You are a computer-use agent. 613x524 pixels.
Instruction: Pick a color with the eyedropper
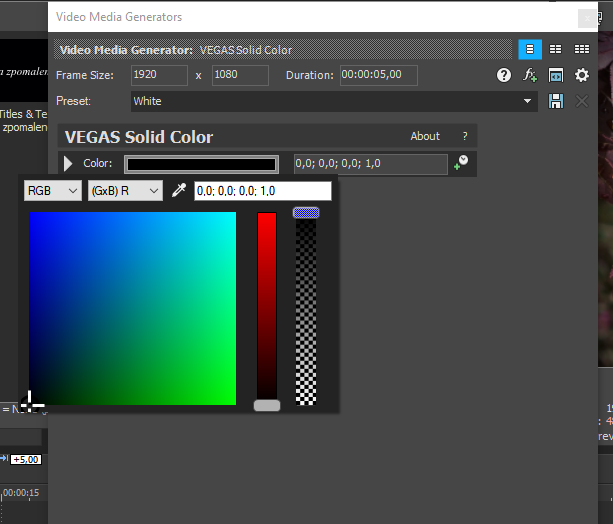(x=179, y=190)
